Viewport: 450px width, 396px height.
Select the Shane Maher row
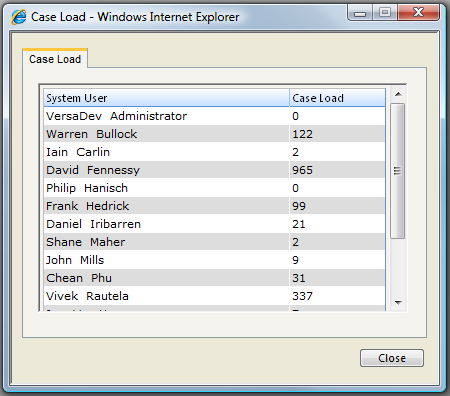(215, 242)
